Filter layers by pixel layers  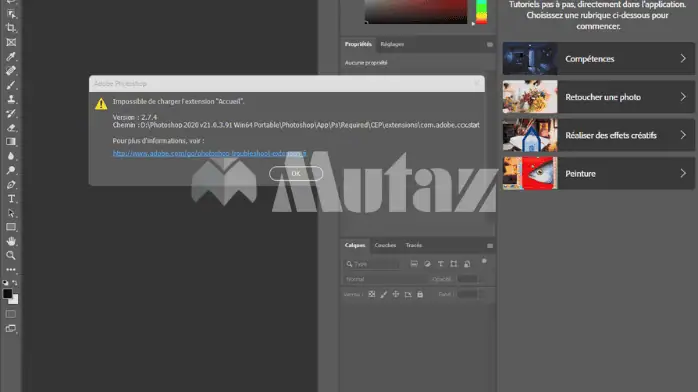point(414,264)
